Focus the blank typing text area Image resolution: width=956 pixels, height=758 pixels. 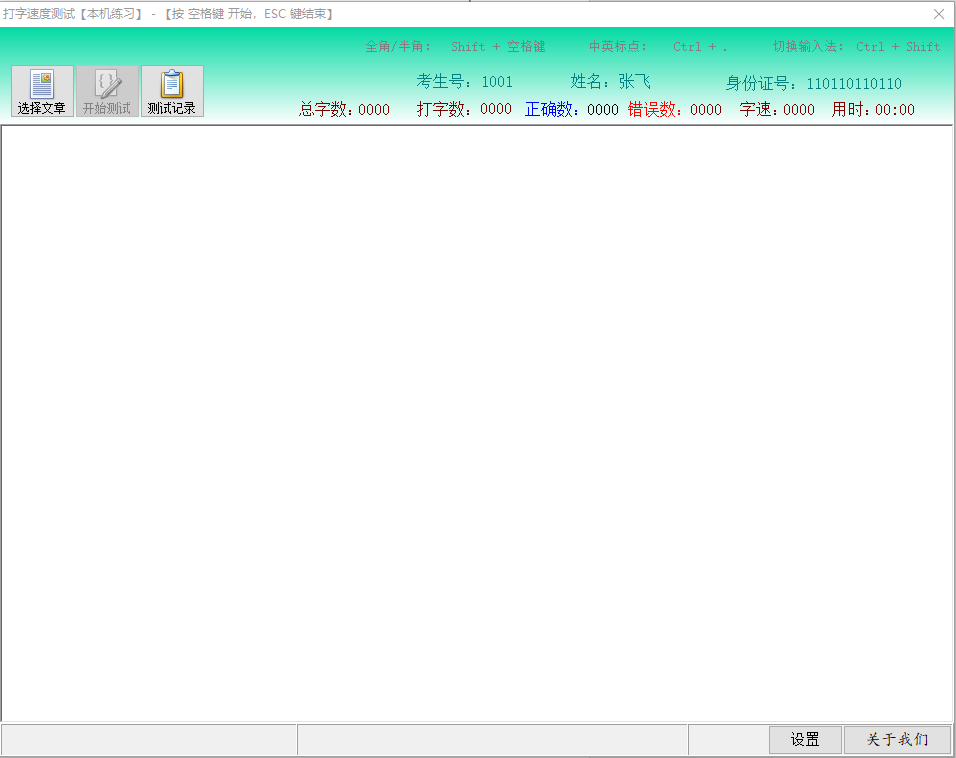pyautogui.click(x=477, y=420)
